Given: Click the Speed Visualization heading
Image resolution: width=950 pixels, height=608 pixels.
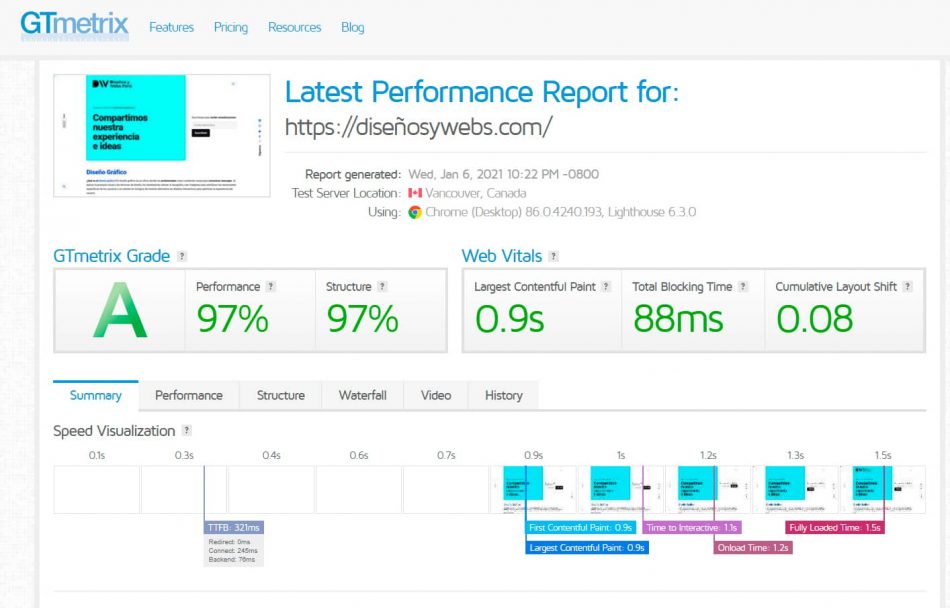Looking at the screenshot, I should (114, 431).
